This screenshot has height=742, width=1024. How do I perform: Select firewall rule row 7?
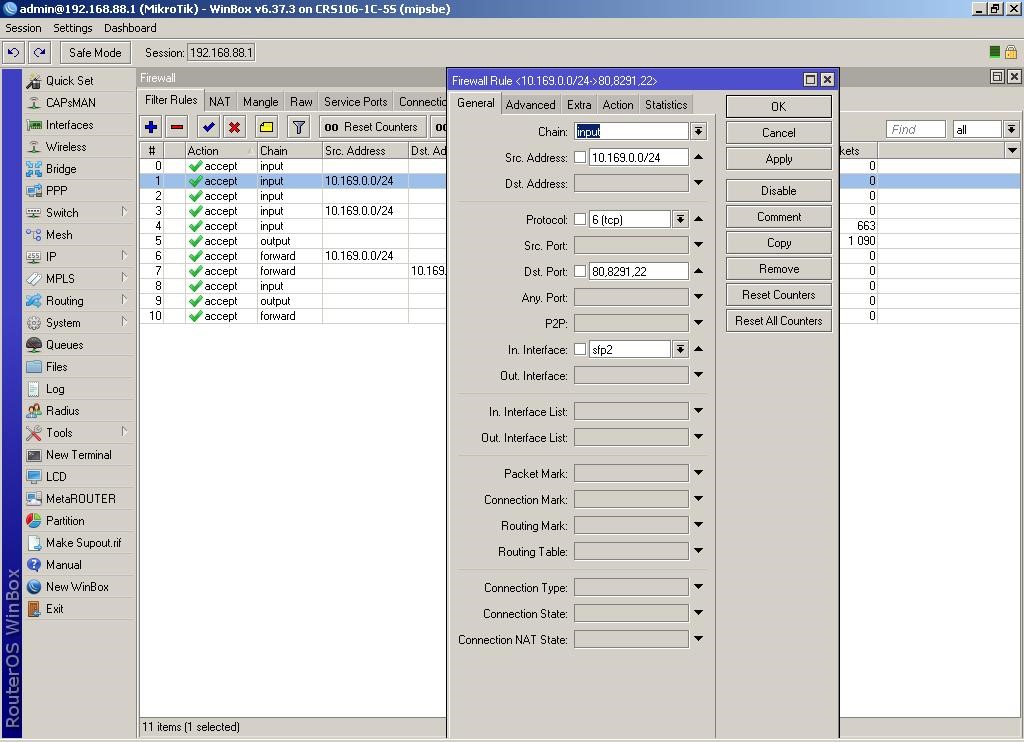293,270
